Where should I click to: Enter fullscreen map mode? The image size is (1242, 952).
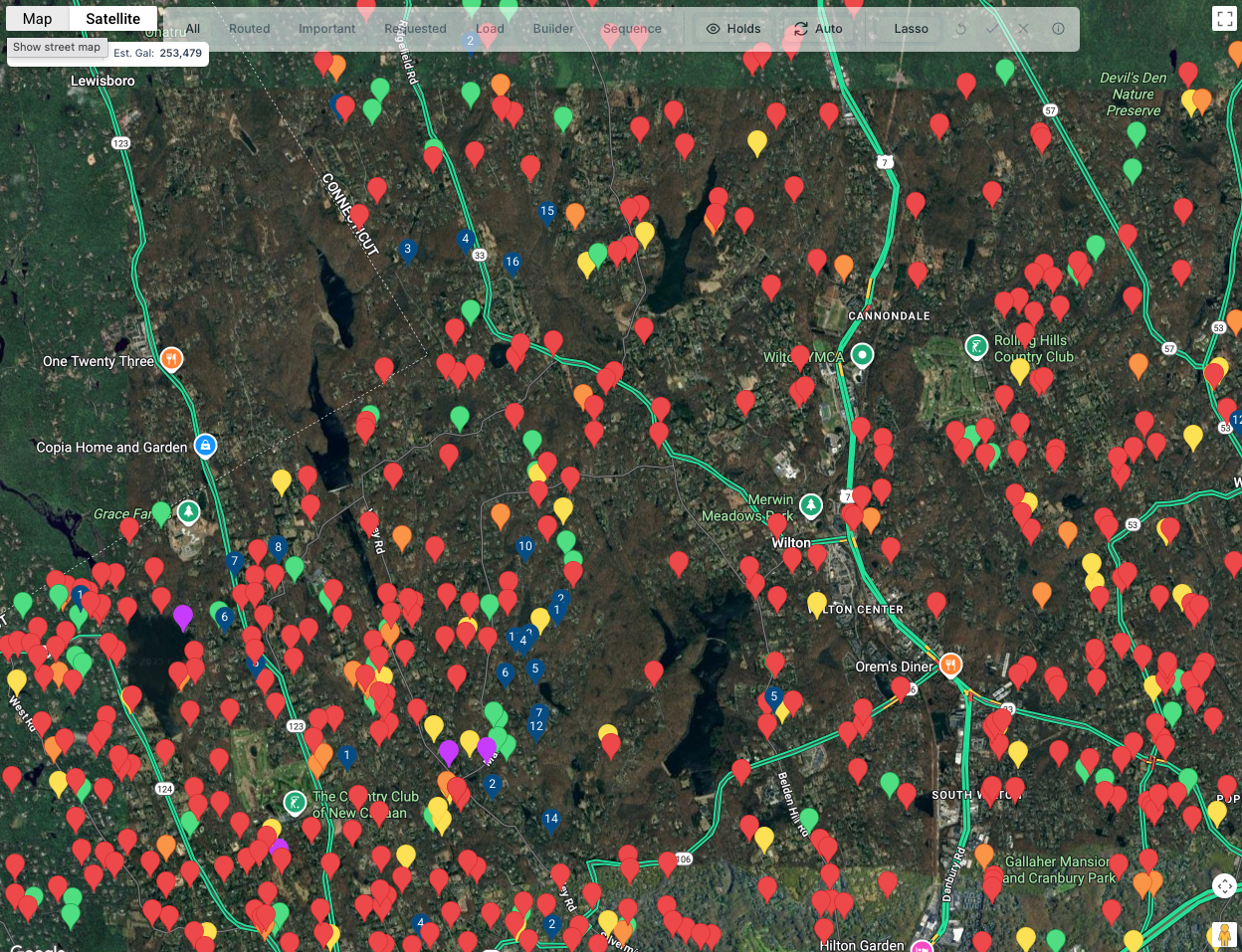coord(1224,19)
